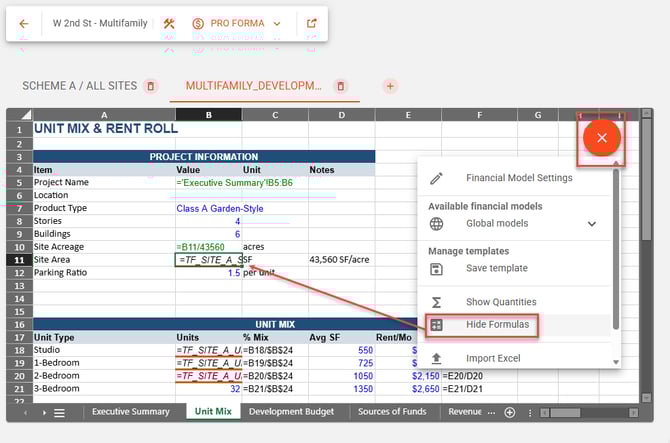Click Import Excel
670x443 pixels.
(x=493, y=358)
